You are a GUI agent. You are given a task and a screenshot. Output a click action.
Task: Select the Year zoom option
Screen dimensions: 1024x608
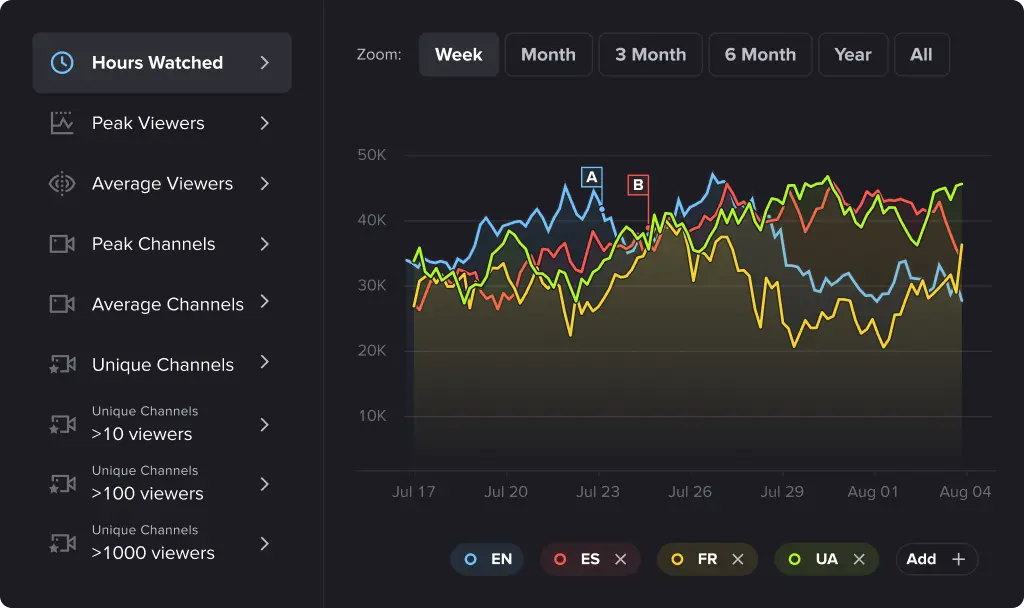[x=852, y=55]
